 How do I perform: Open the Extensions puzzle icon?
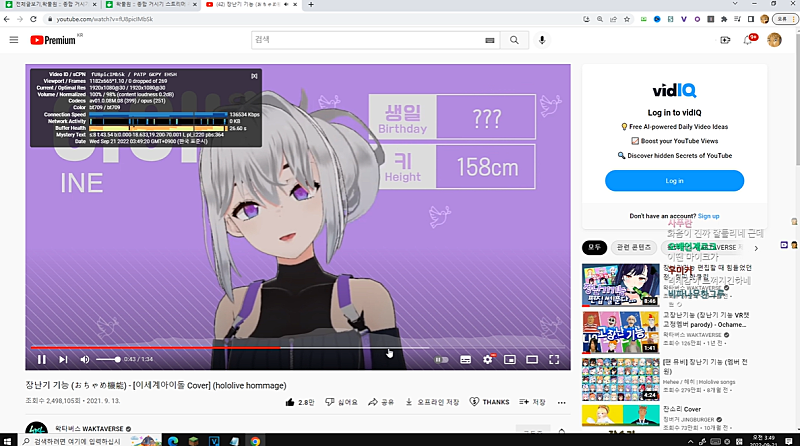click(x=724, y=19)
